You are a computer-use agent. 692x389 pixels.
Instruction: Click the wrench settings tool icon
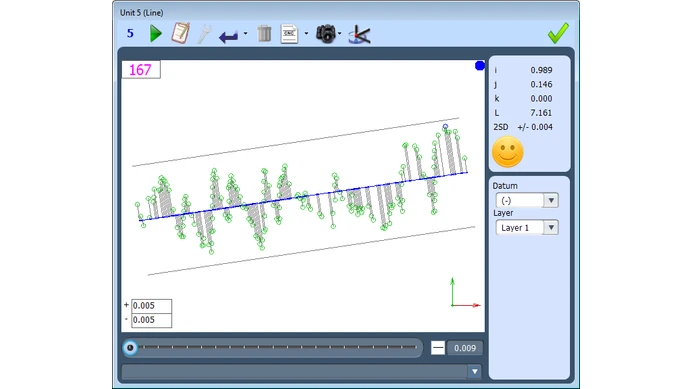point(203,34)
